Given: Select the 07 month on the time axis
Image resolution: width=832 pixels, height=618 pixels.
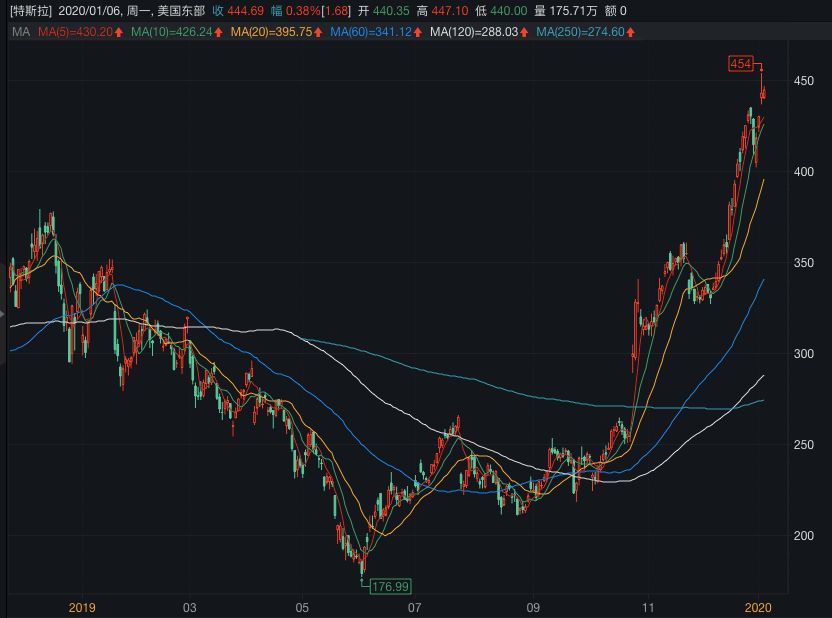Looking at the screenshot, I should (x=413, y=606).
